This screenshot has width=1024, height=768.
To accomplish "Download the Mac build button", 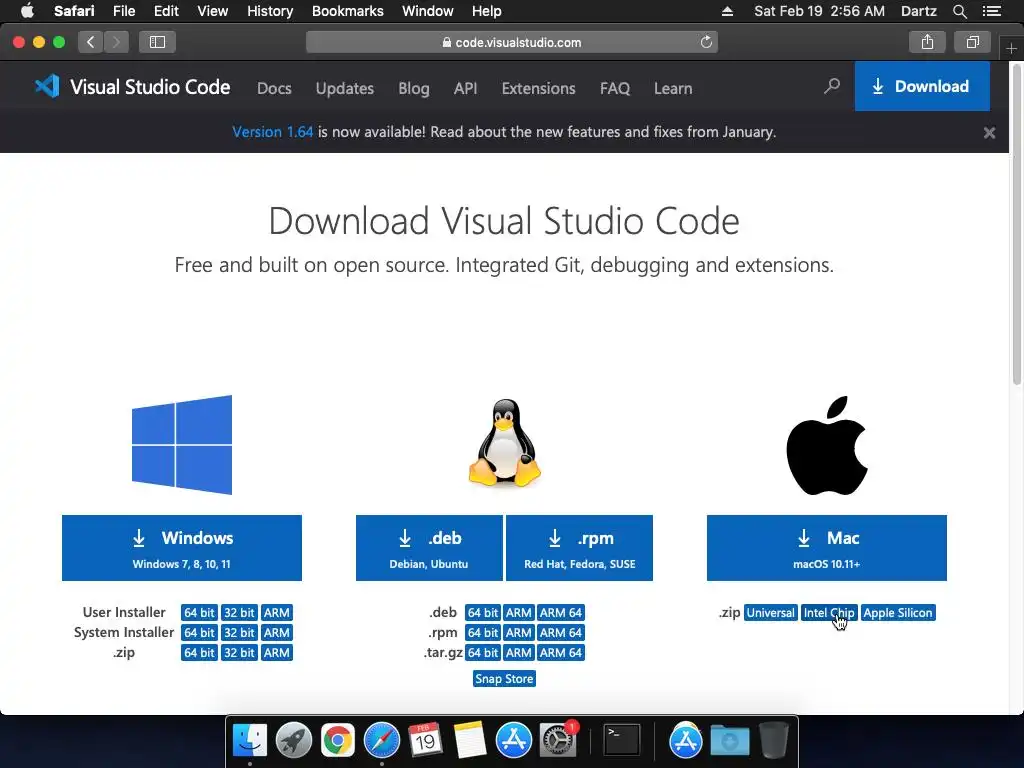I will click(x=827, y=548).
